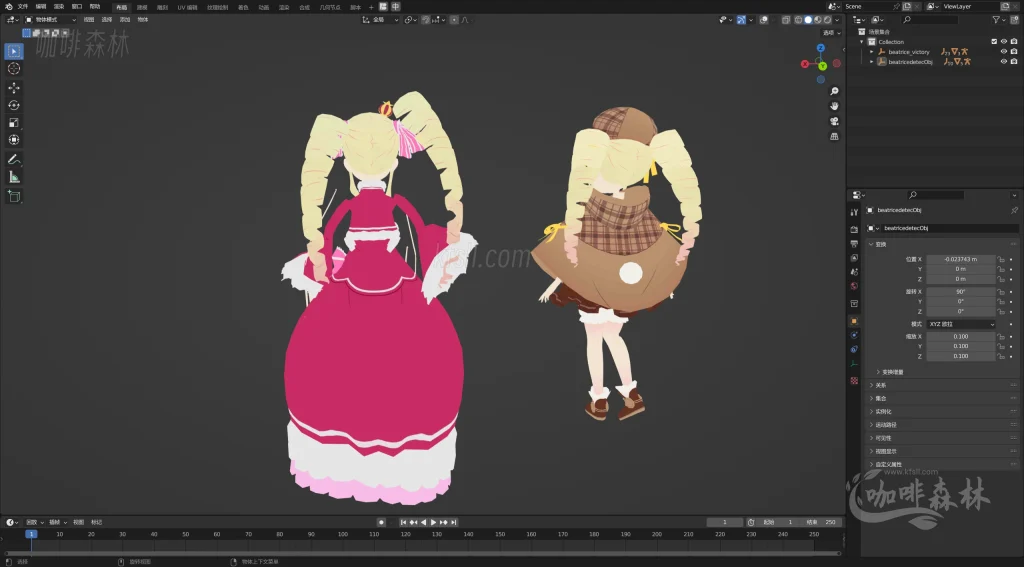The height and width of the screenshot is (567, 1024).
Task: Select rendered viewport shading mode
Action: pos(827,20)
